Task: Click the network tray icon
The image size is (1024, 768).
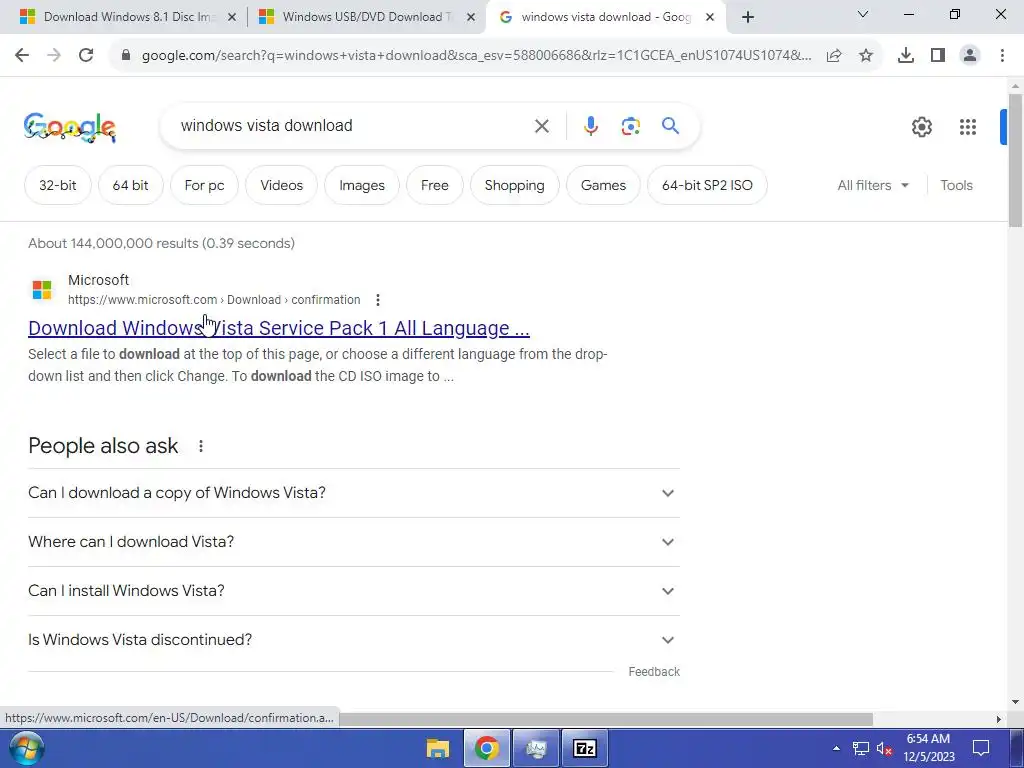Action: 861,748
